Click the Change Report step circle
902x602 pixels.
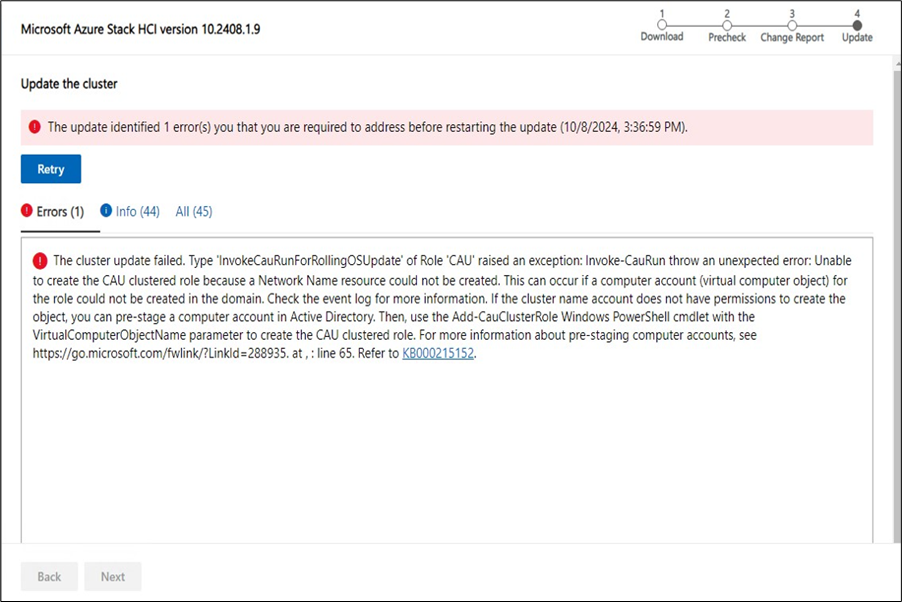[791, 23]
